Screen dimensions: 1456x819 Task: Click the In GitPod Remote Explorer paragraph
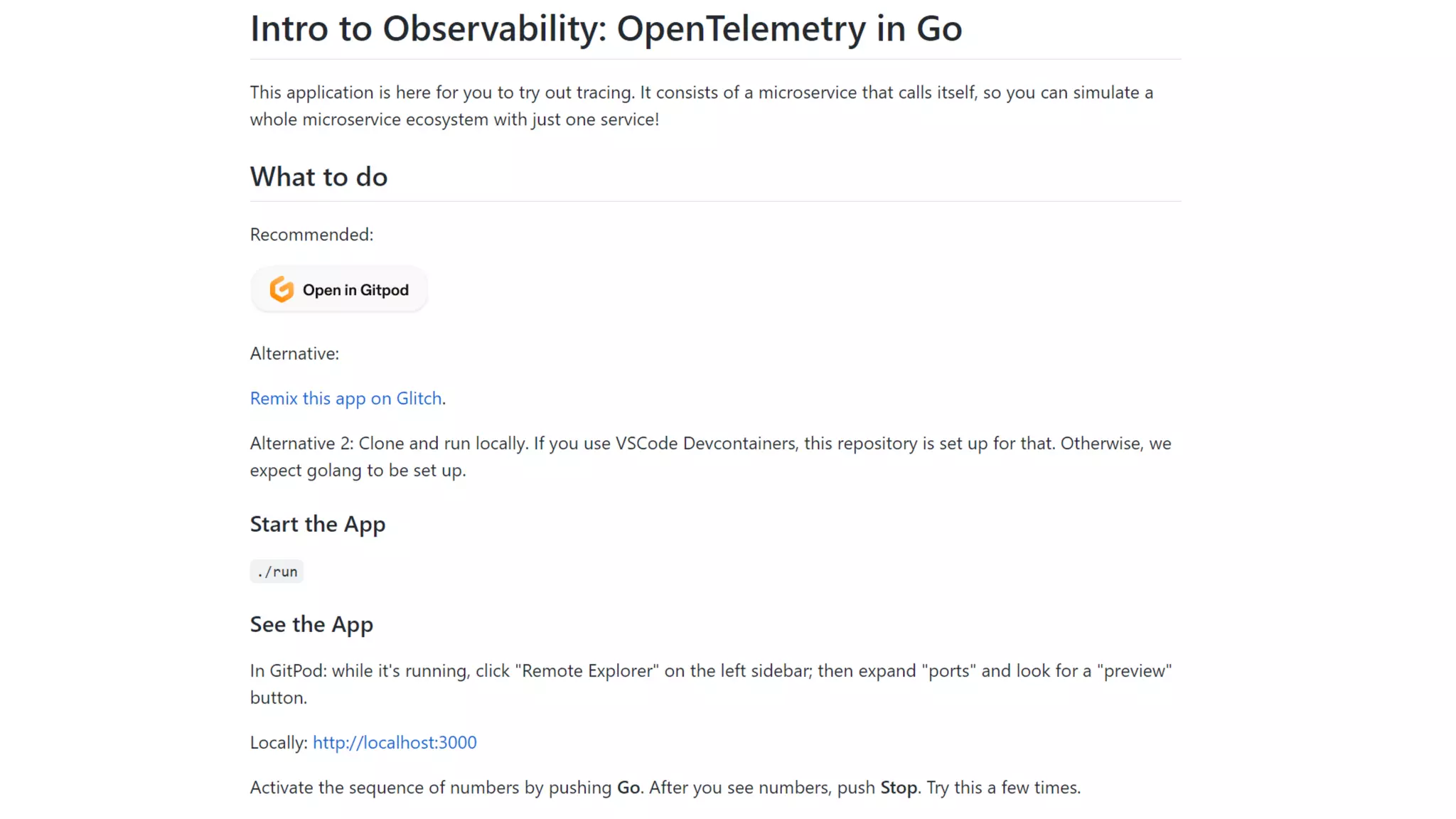[711, 671]
